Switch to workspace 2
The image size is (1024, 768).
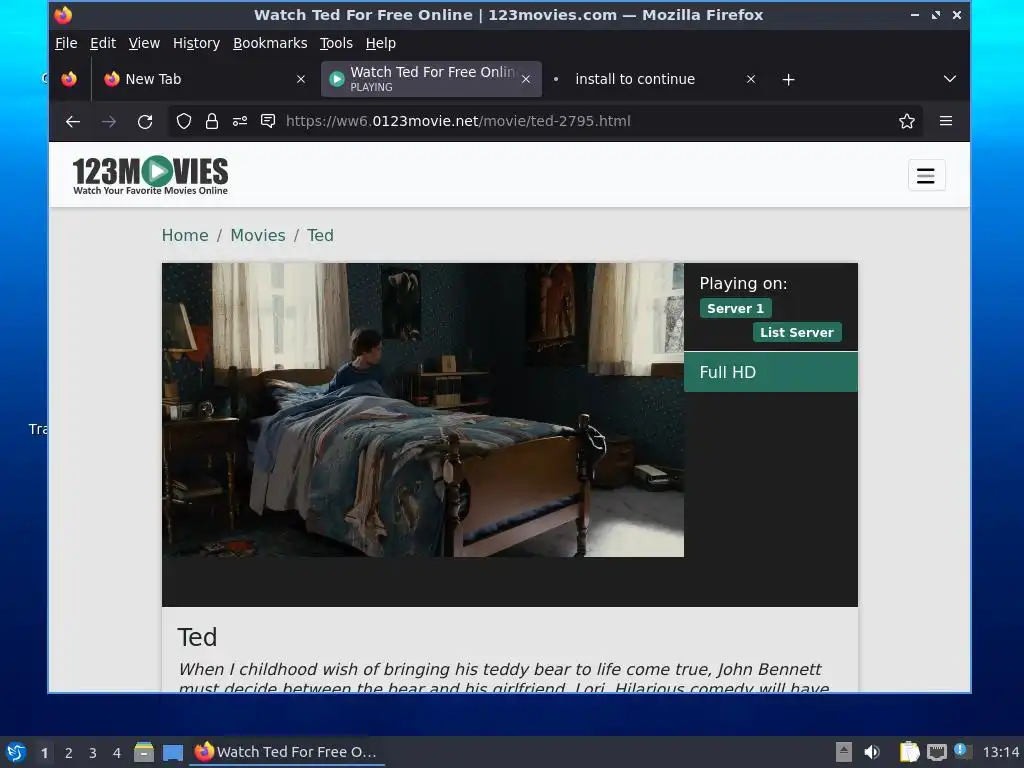click(x=69, y=753)
